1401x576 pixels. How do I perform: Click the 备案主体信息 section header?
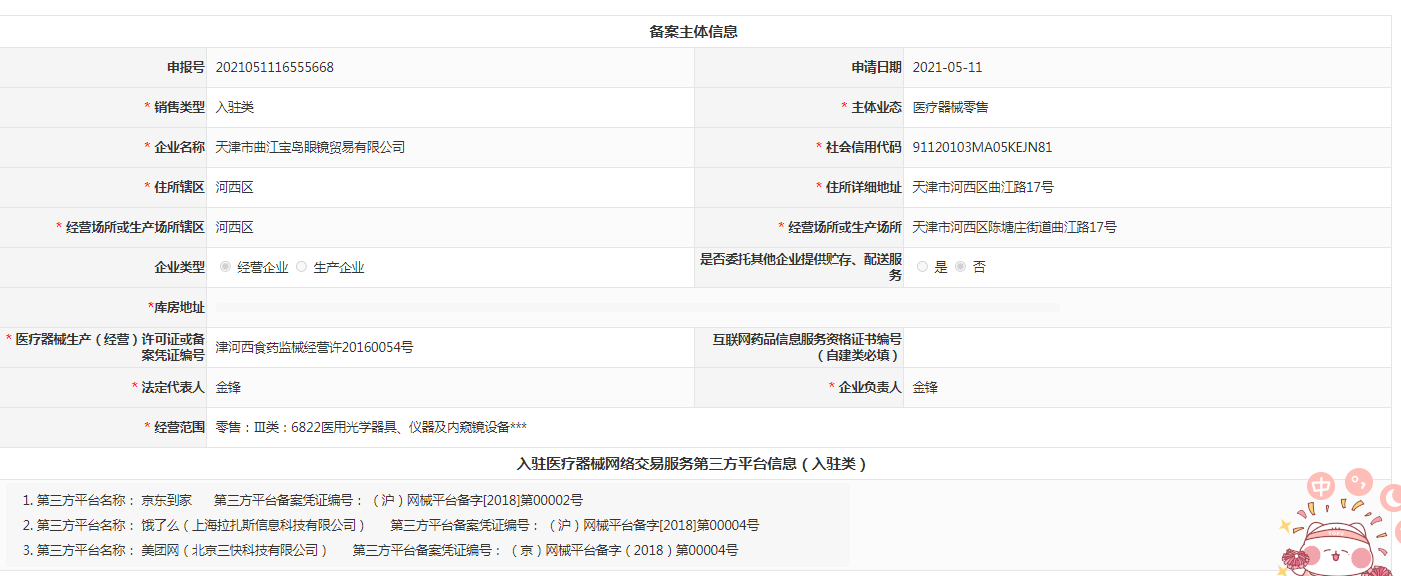click(x=693, y=32)
